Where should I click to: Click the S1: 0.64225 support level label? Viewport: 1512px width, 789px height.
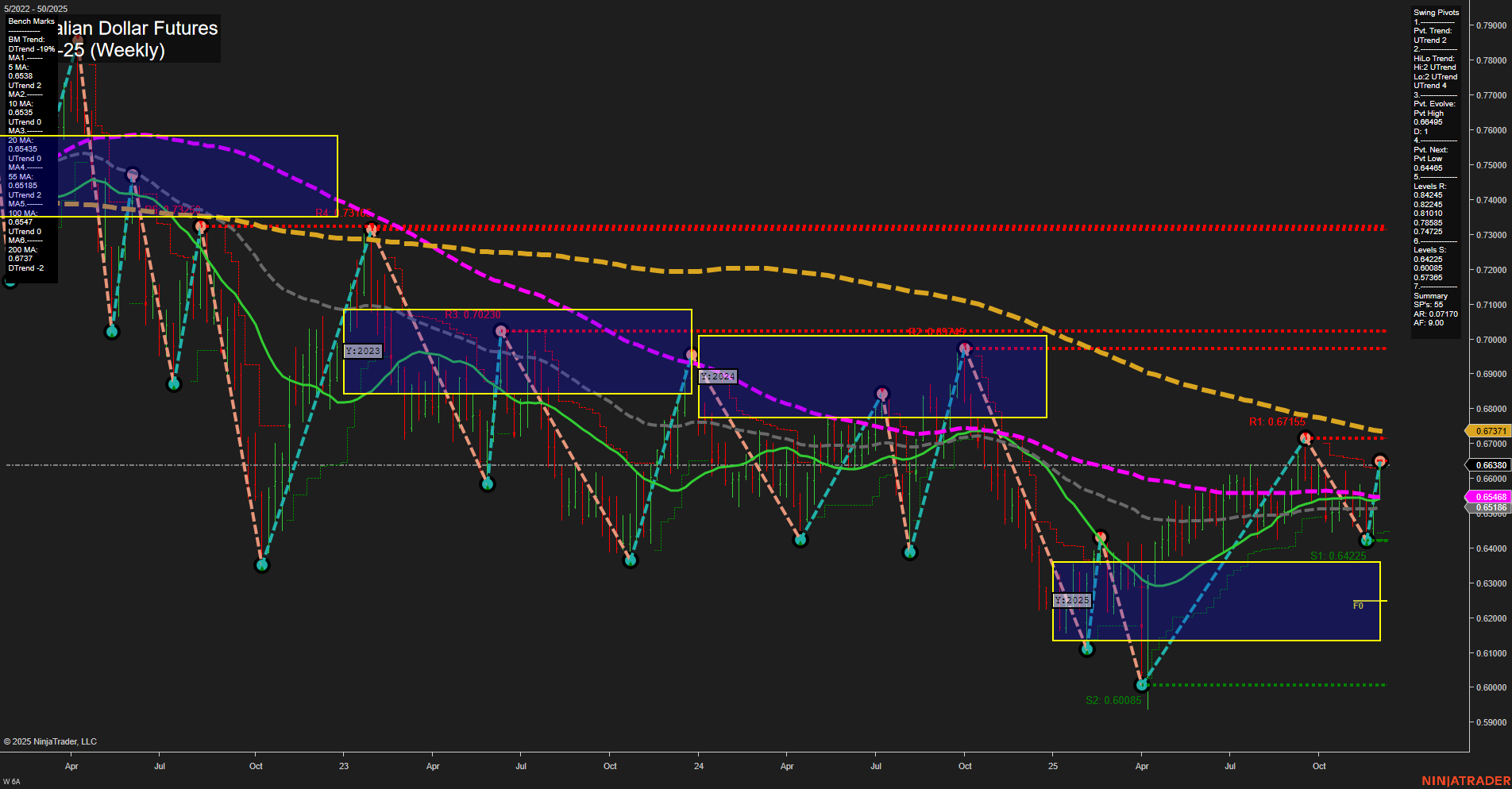pos(1338,556)
